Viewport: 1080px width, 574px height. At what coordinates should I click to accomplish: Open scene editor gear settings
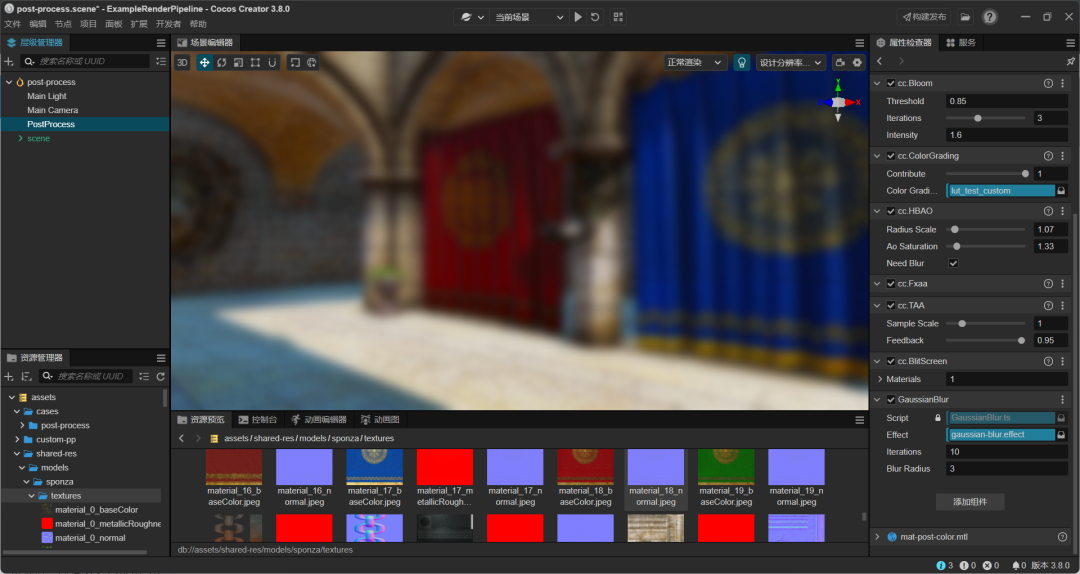pyautogui.click(x=858, y=63)
